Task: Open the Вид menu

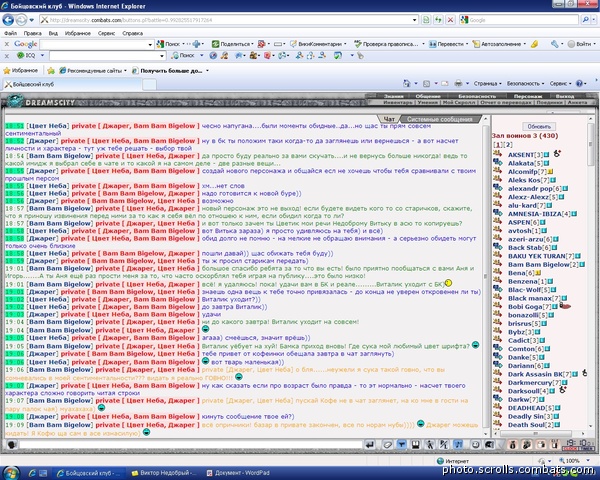Action: pos(53,33)
